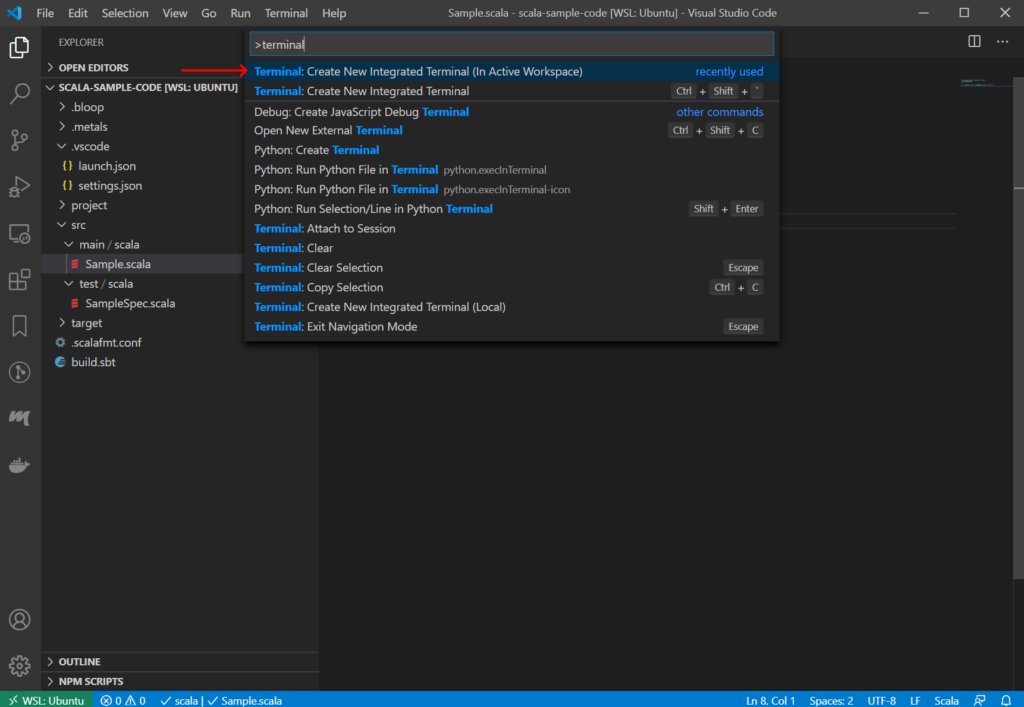Run Terminal: Create New Integrated Terminal (Local)

click(x=380, y=307)
